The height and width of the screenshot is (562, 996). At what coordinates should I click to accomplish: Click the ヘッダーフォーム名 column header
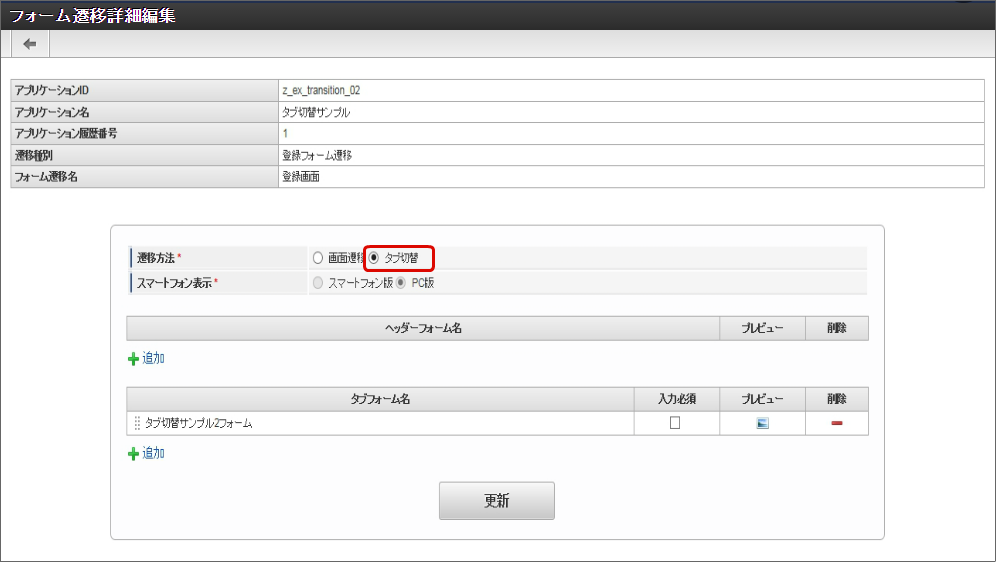point(423,328)
